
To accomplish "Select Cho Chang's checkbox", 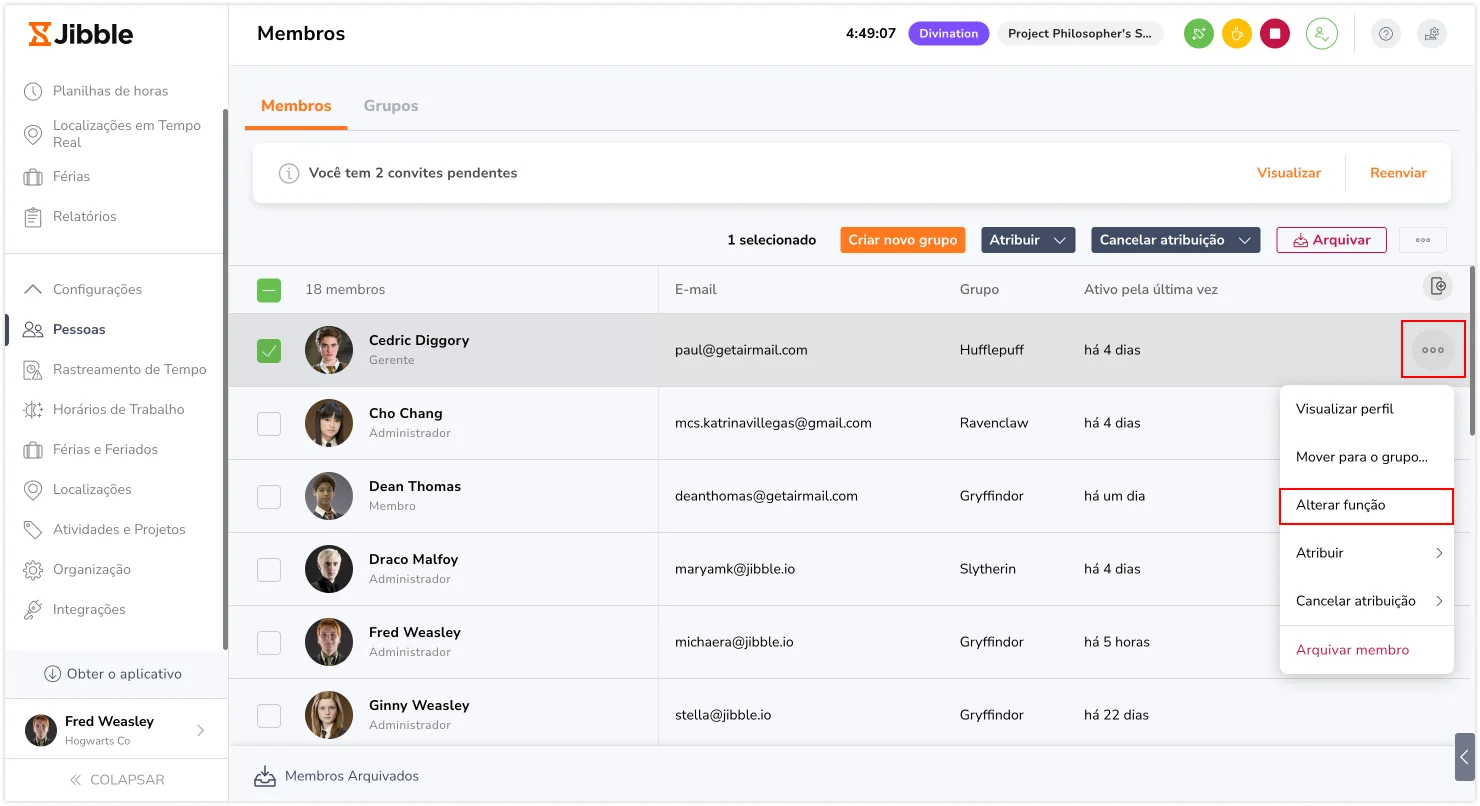I will [269, 424].
